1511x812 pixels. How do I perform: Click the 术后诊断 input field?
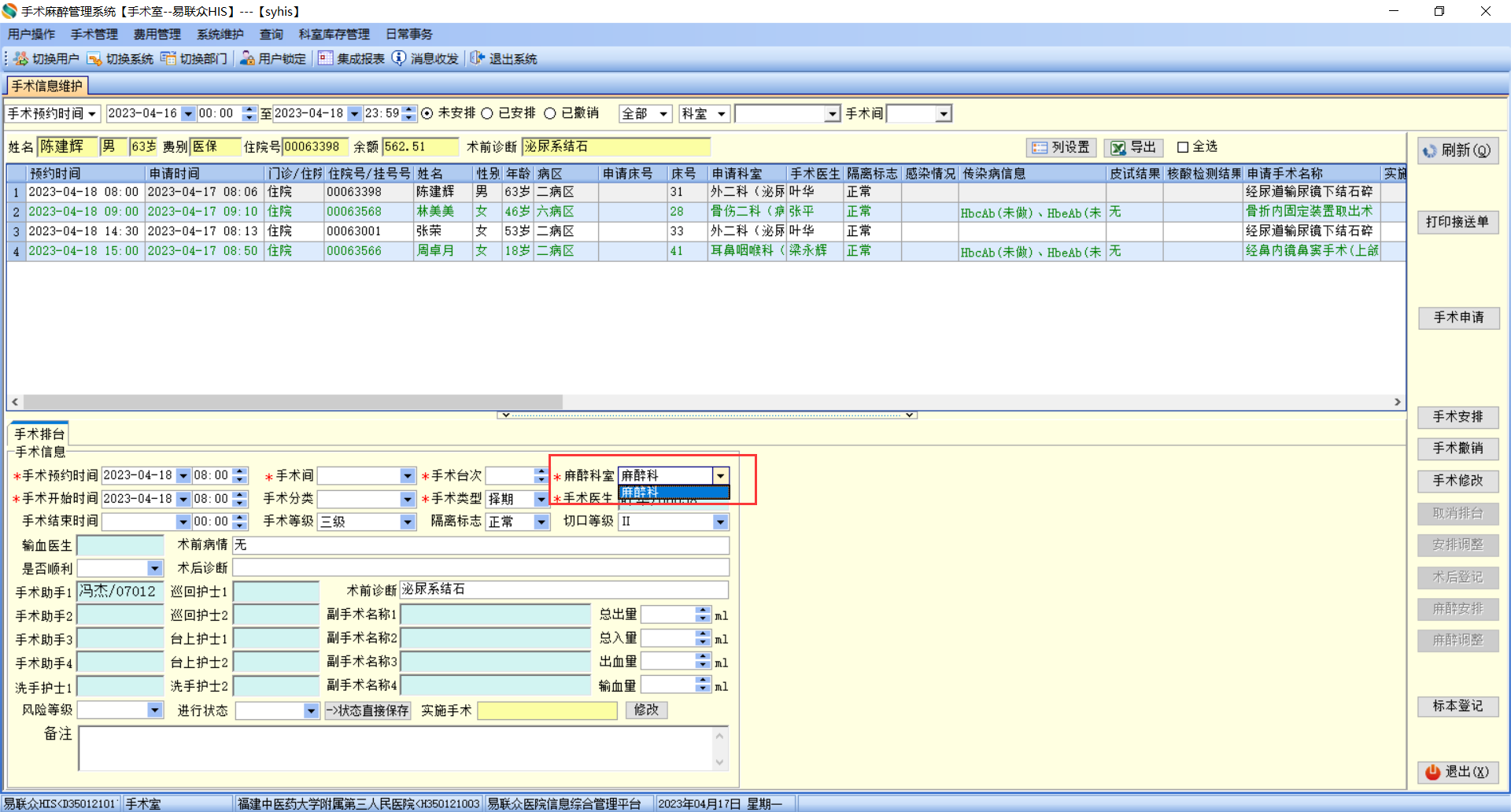481,568
